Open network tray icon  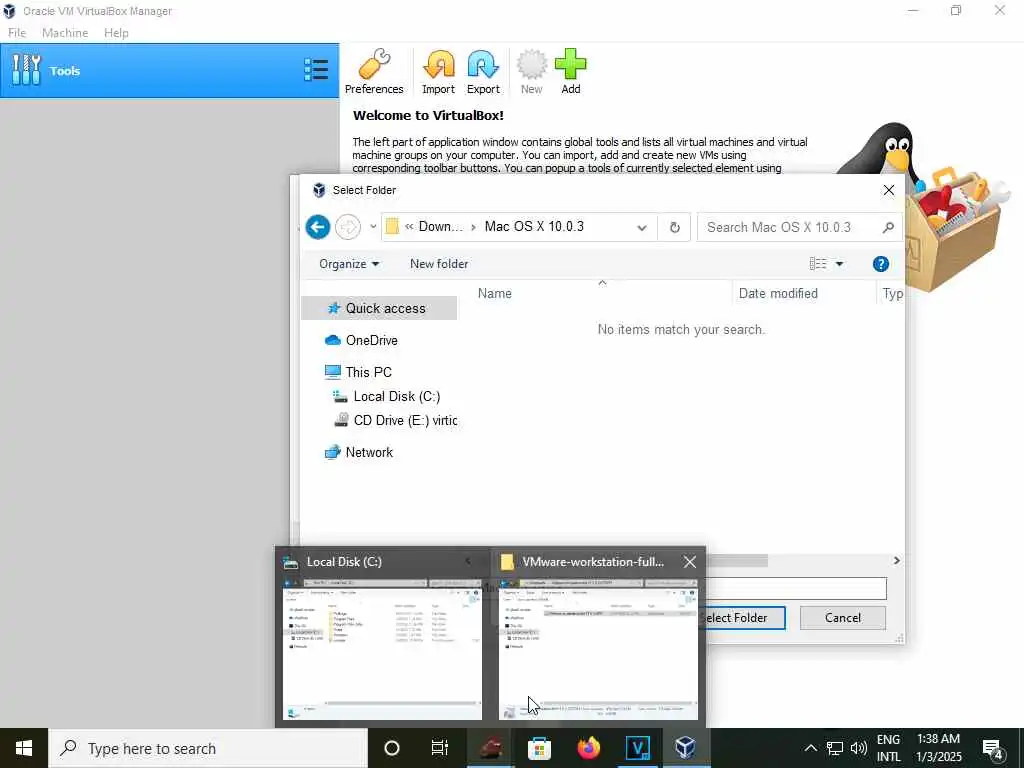click(x=835, y=748)
